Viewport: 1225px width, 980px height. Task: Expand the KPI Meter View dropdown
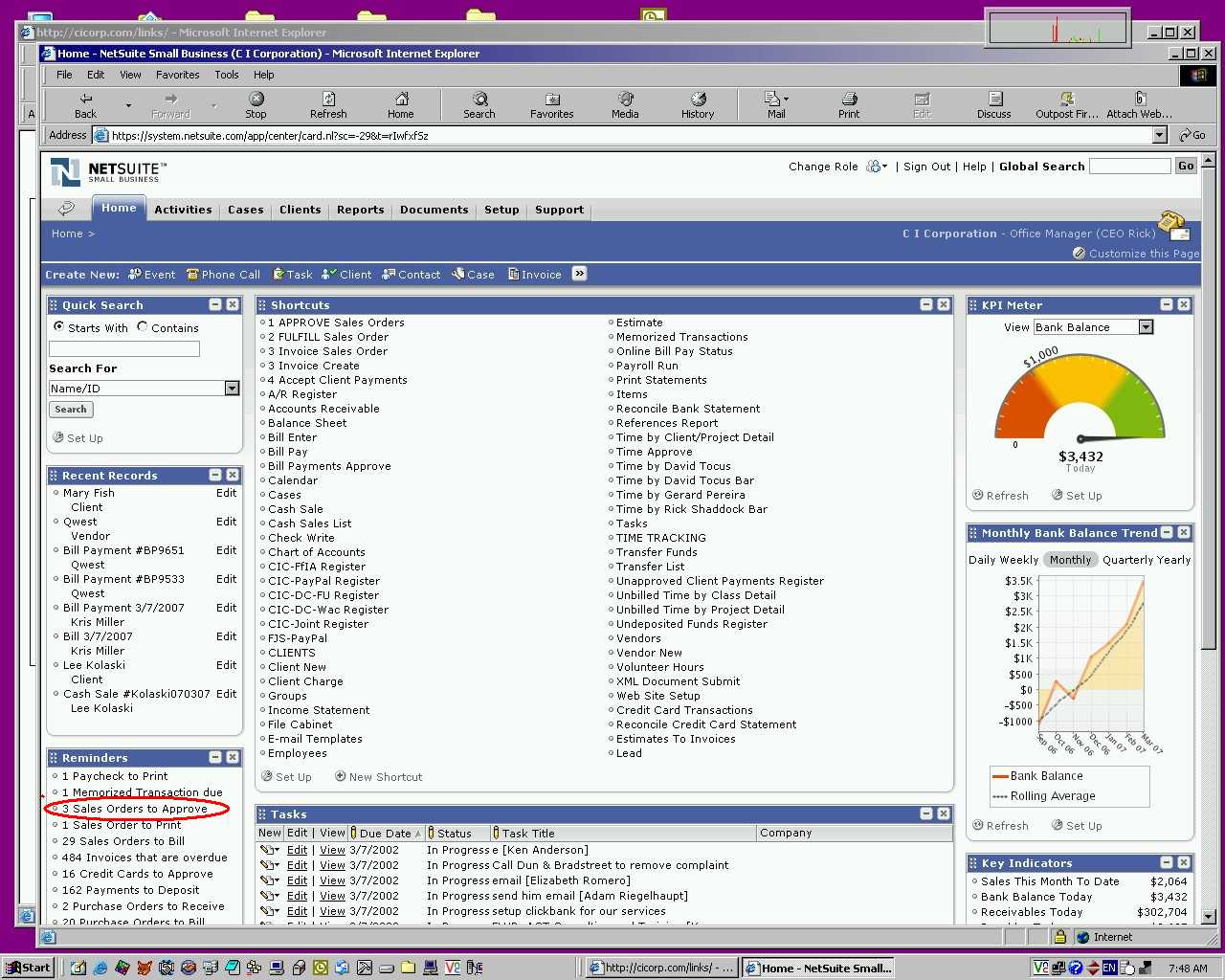[1146, 327]
